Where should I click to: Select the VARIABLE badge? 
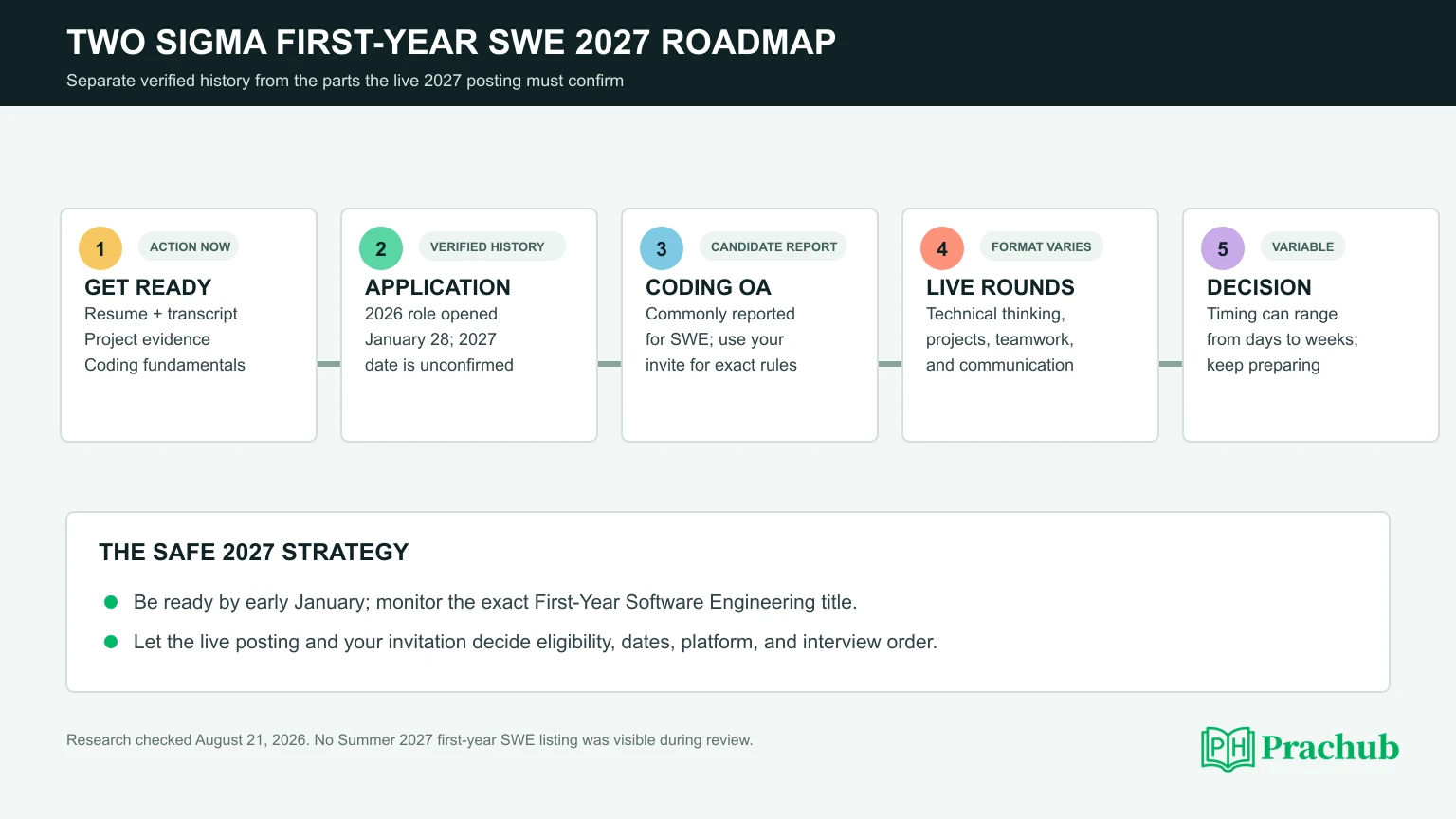pos(1302,246)
